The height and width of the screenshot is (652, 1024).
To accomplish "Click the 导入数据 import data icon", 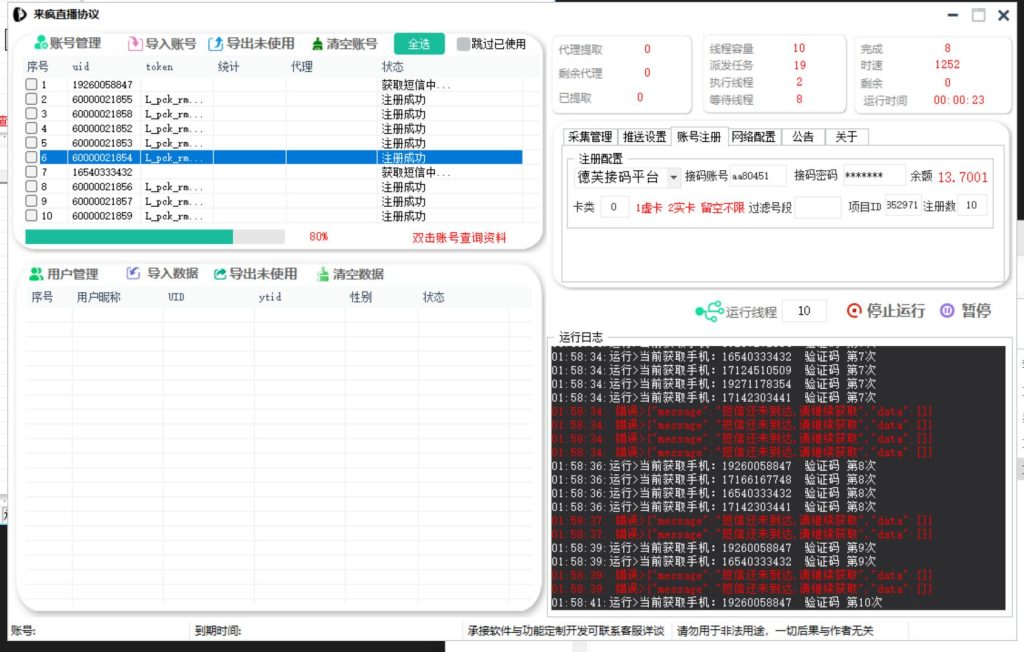I will point(134,274).
